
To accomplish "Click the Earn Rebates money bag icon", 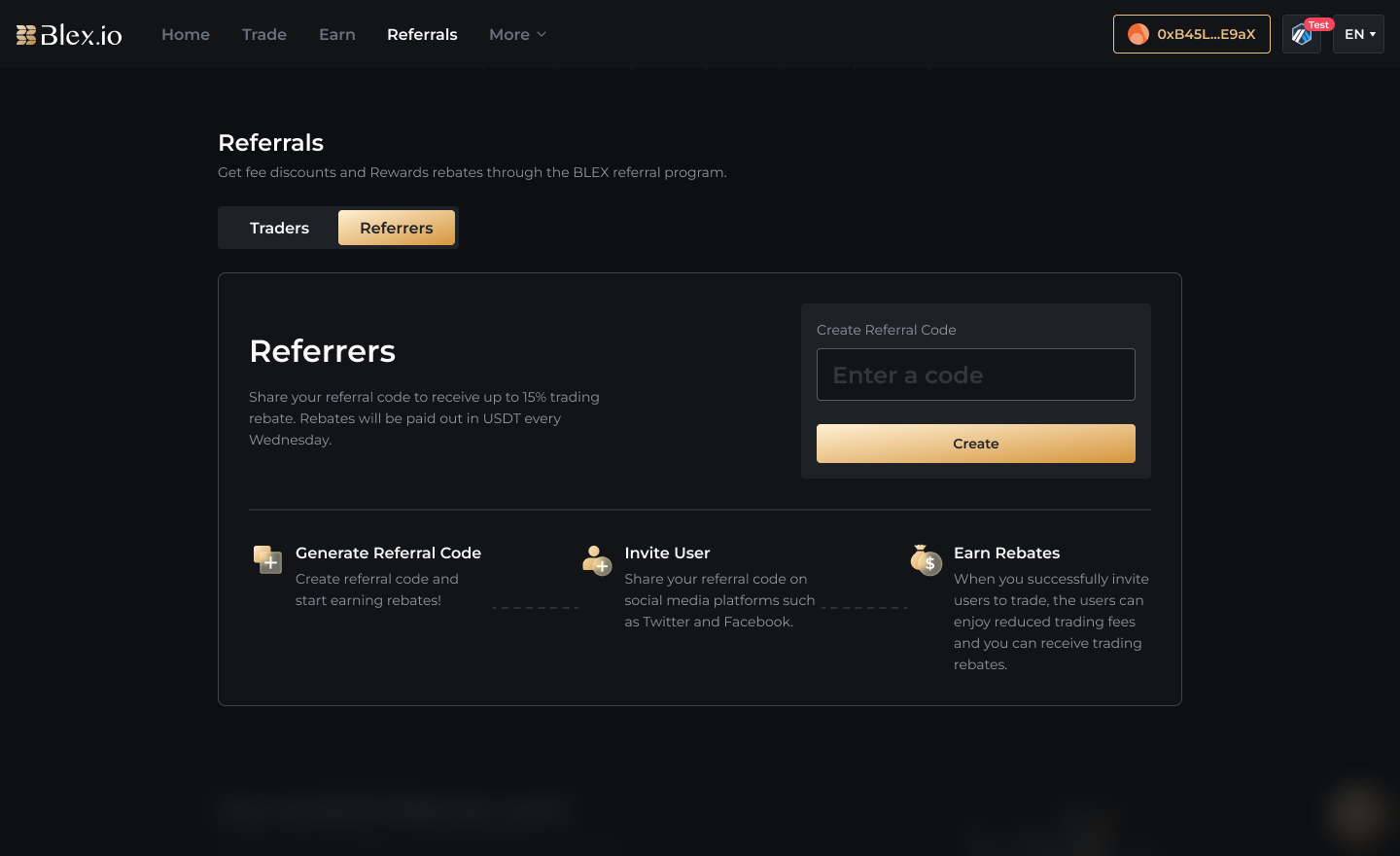I will coord(926,559).
